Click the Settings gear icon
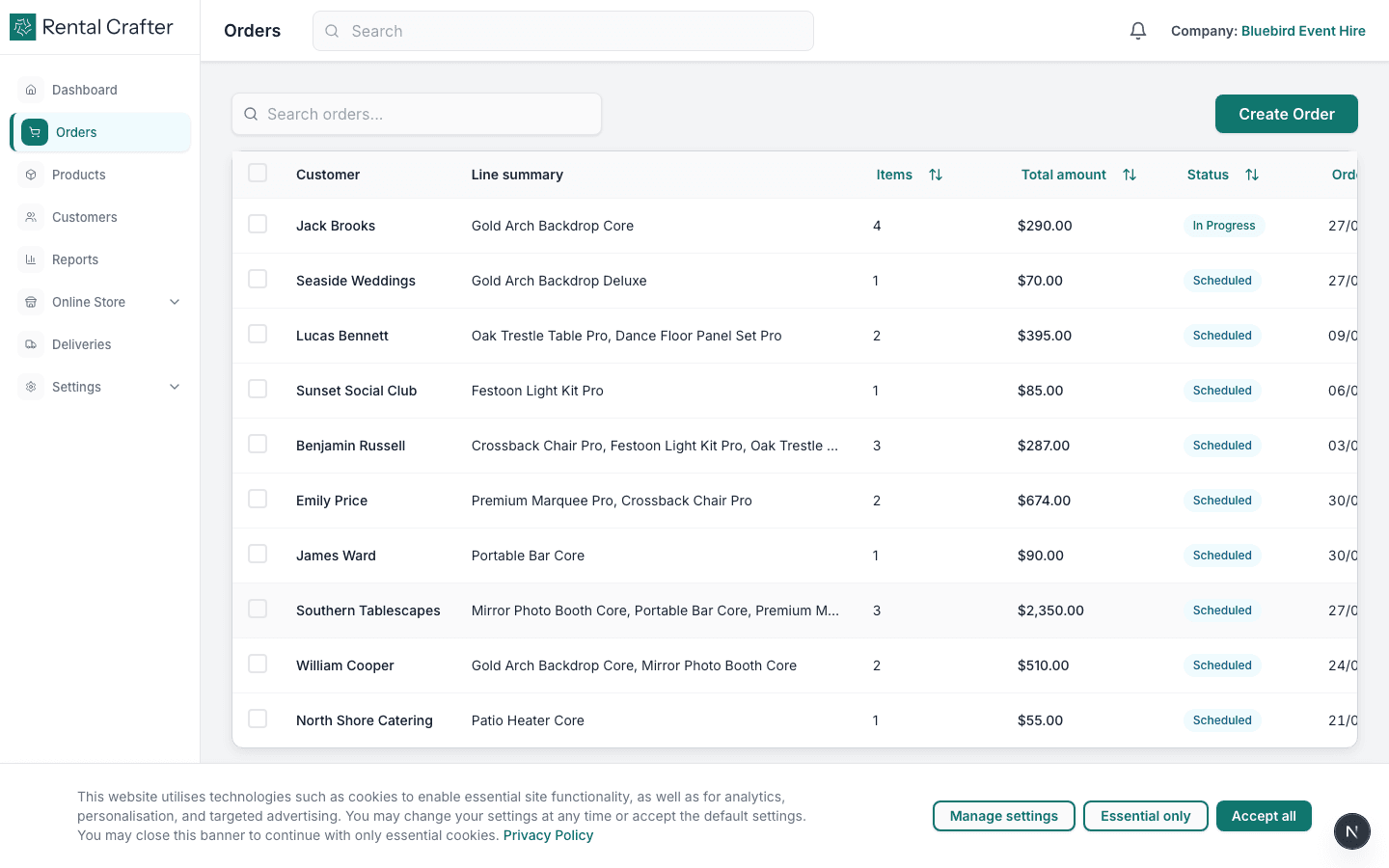This screenshot has height=868, width=1389. coord(31,387)
